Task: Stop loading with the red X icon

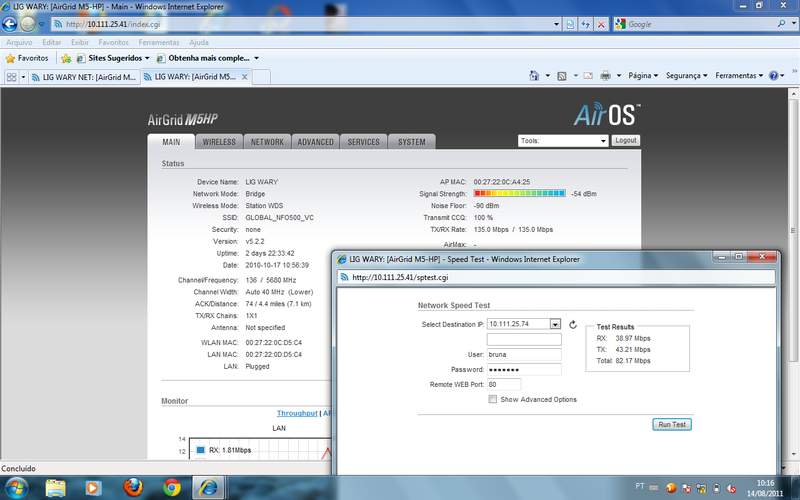Action: click(x=602, y=24)
